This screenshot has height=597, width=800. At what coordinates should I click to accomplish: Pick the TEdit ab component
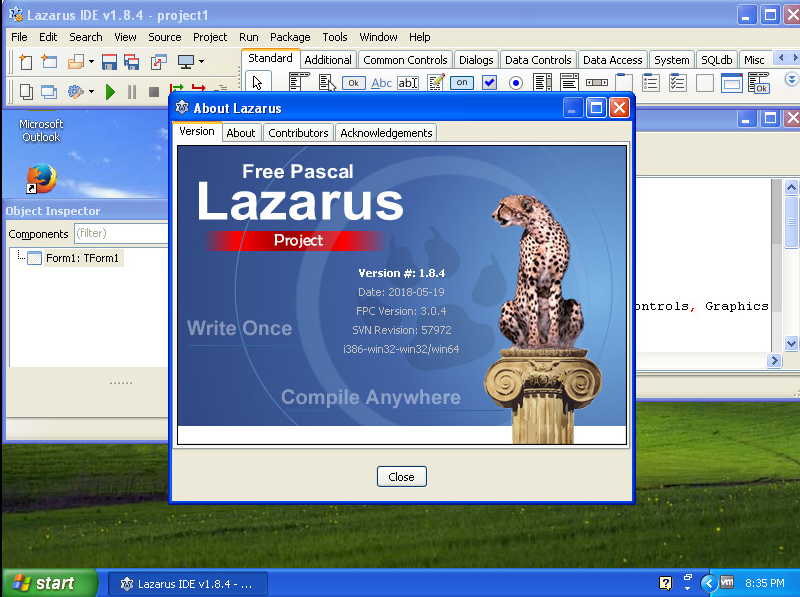408,83
